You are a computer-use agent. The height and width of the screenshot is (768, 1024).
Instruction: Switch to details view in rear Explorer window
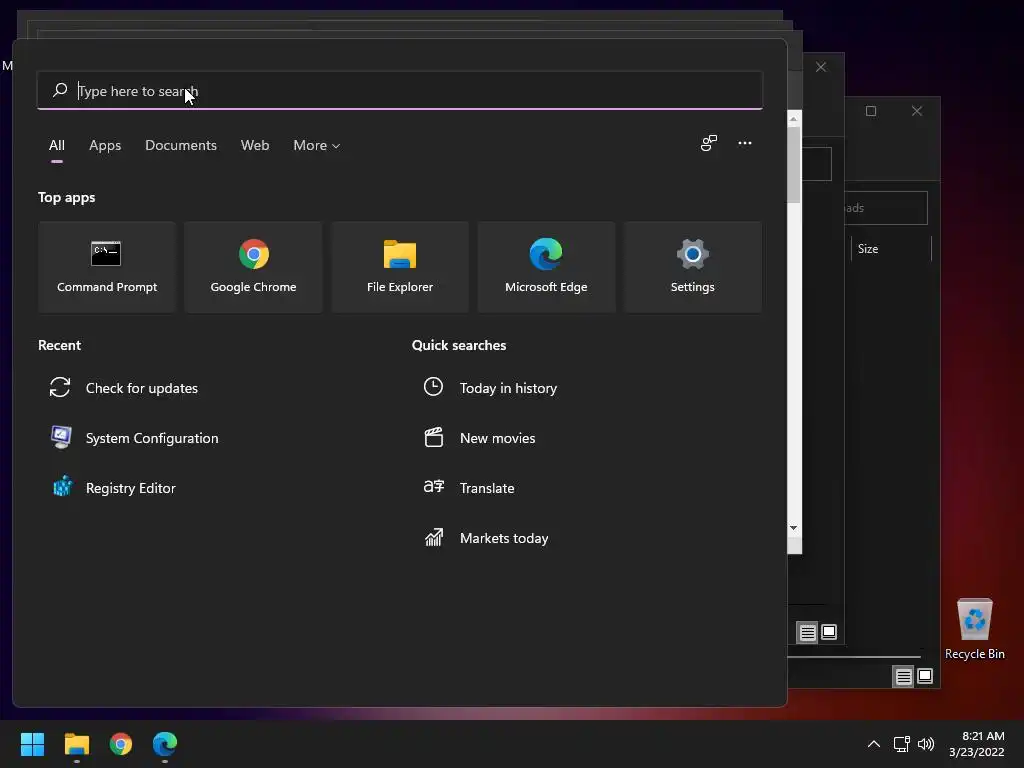pos(903,677)
